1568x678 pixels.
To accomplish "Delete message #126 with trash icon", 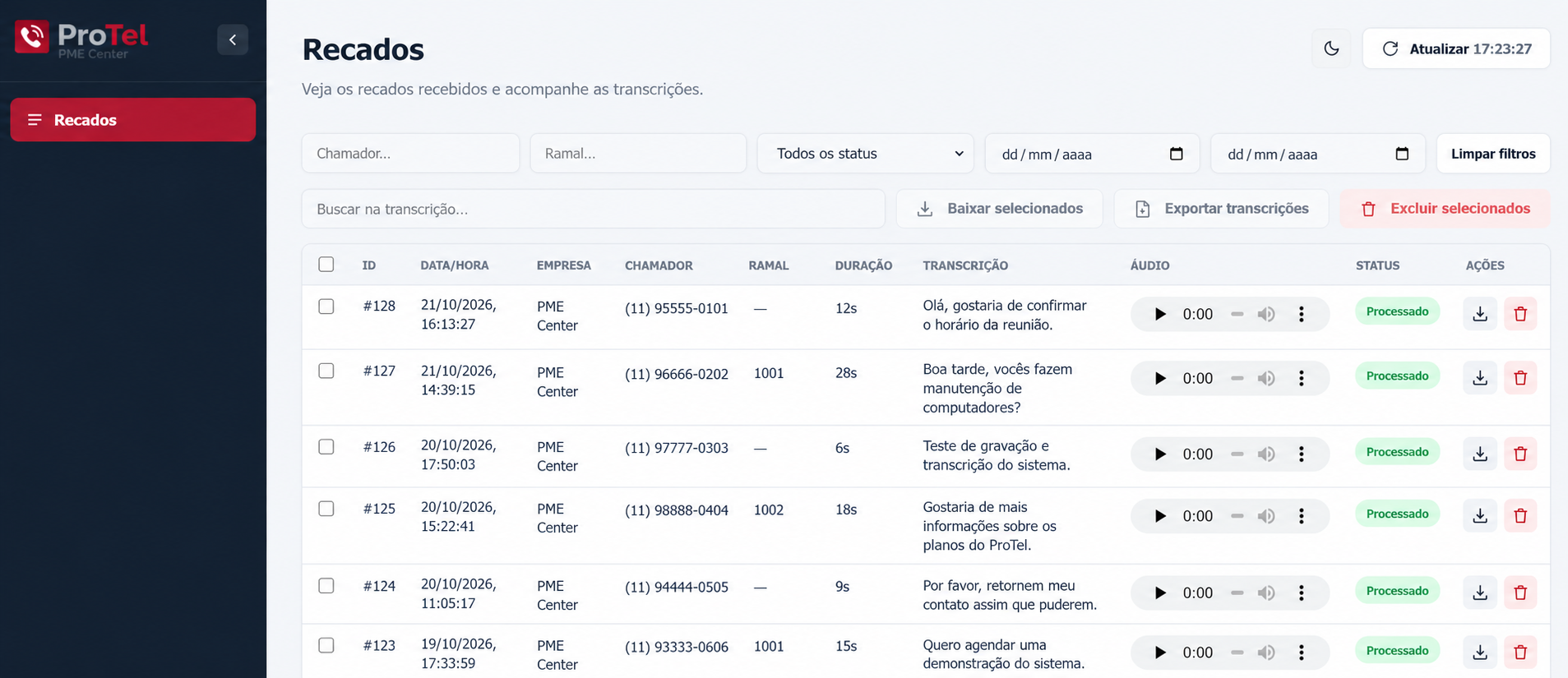I will tap(1520, 454).
